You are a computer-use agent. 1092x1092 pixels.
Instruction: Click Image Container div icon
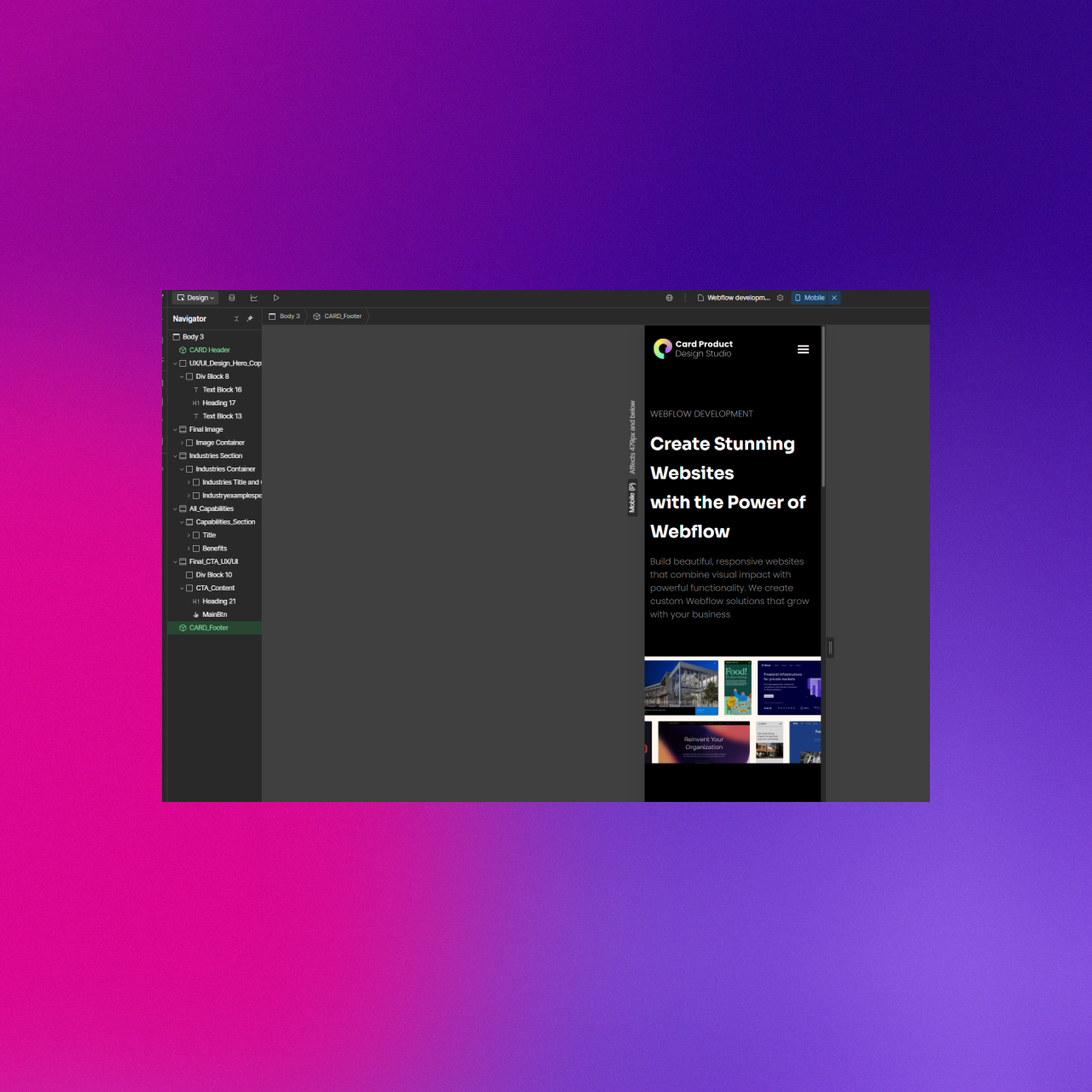click(189, 443)
